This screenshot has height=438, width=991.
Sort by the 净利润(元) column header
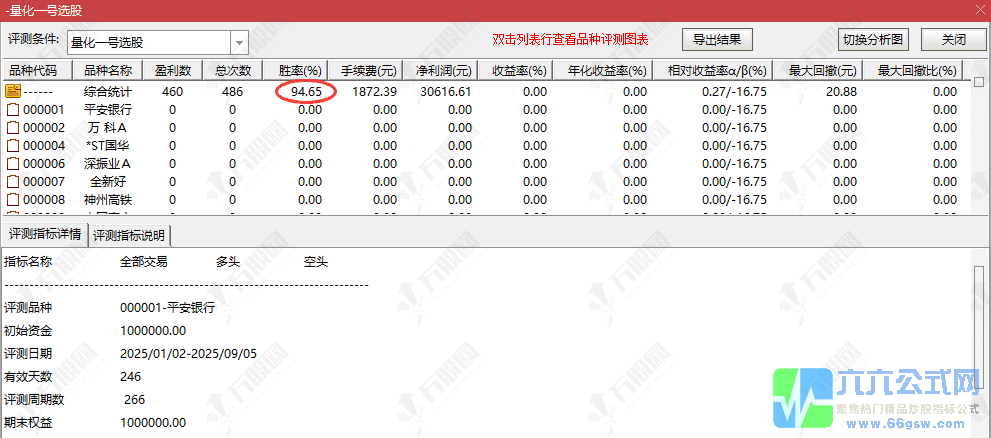pos(439,70)
